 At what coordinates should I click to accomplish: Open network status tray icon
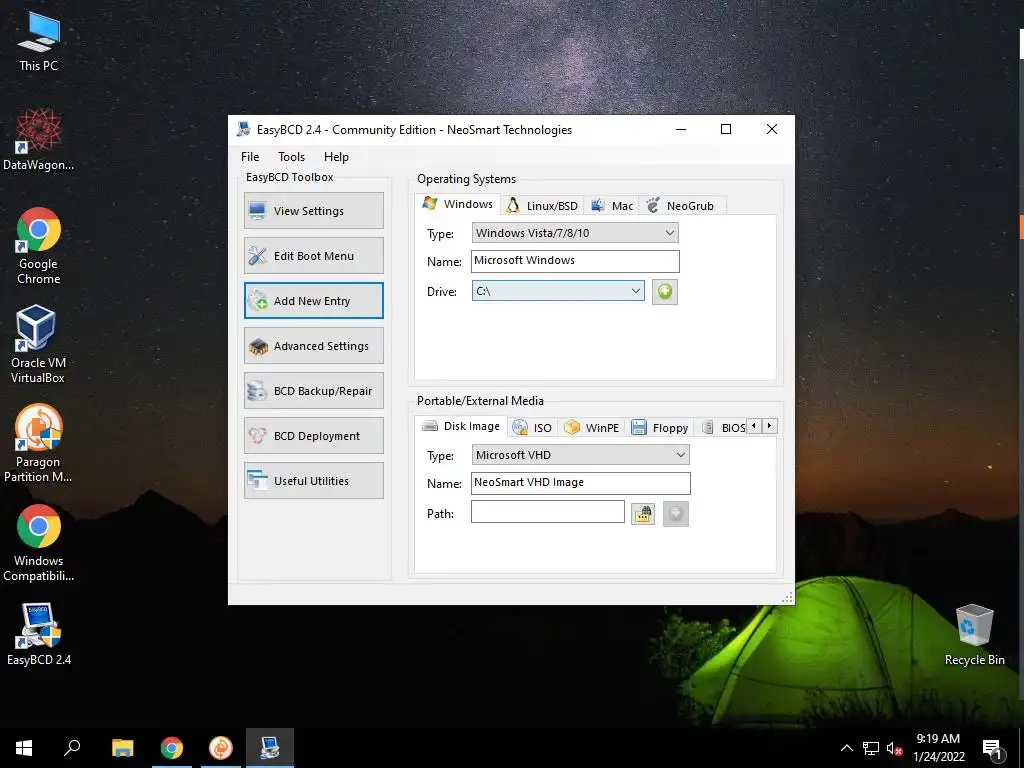tap(871, 748)
